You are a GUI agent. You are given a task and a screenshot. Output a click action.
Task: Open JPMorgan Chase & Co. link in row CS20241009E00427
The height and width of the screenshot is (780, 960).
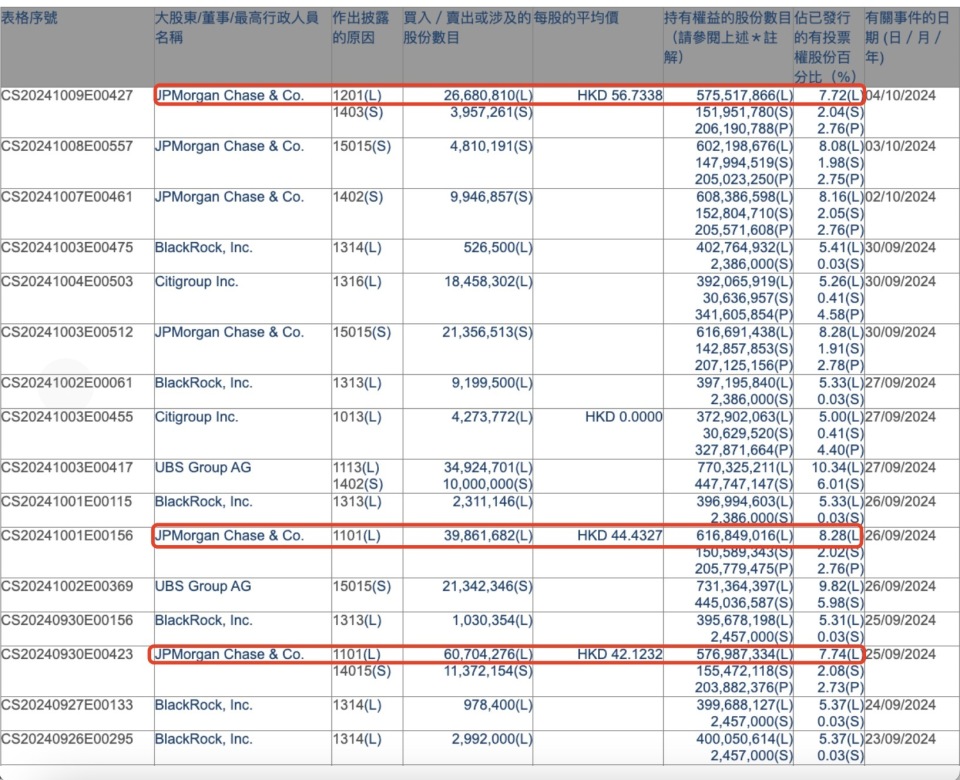pyautogui.click(x=230, y=96)
